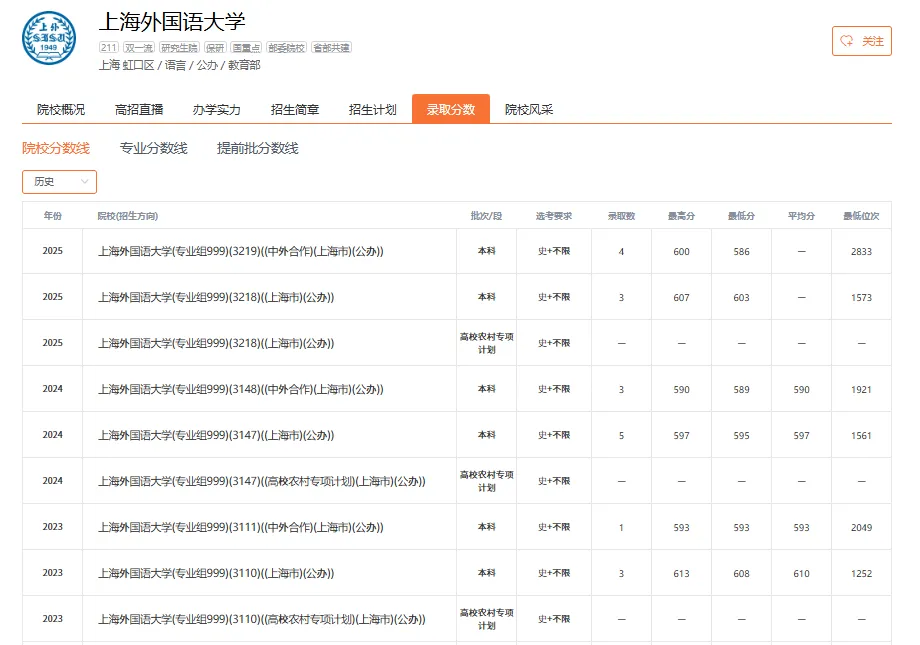Image resolution: width=920 pixels, height=645 pixels.
Task: Open the 院校概况 tab
Action: click(61, 110)
